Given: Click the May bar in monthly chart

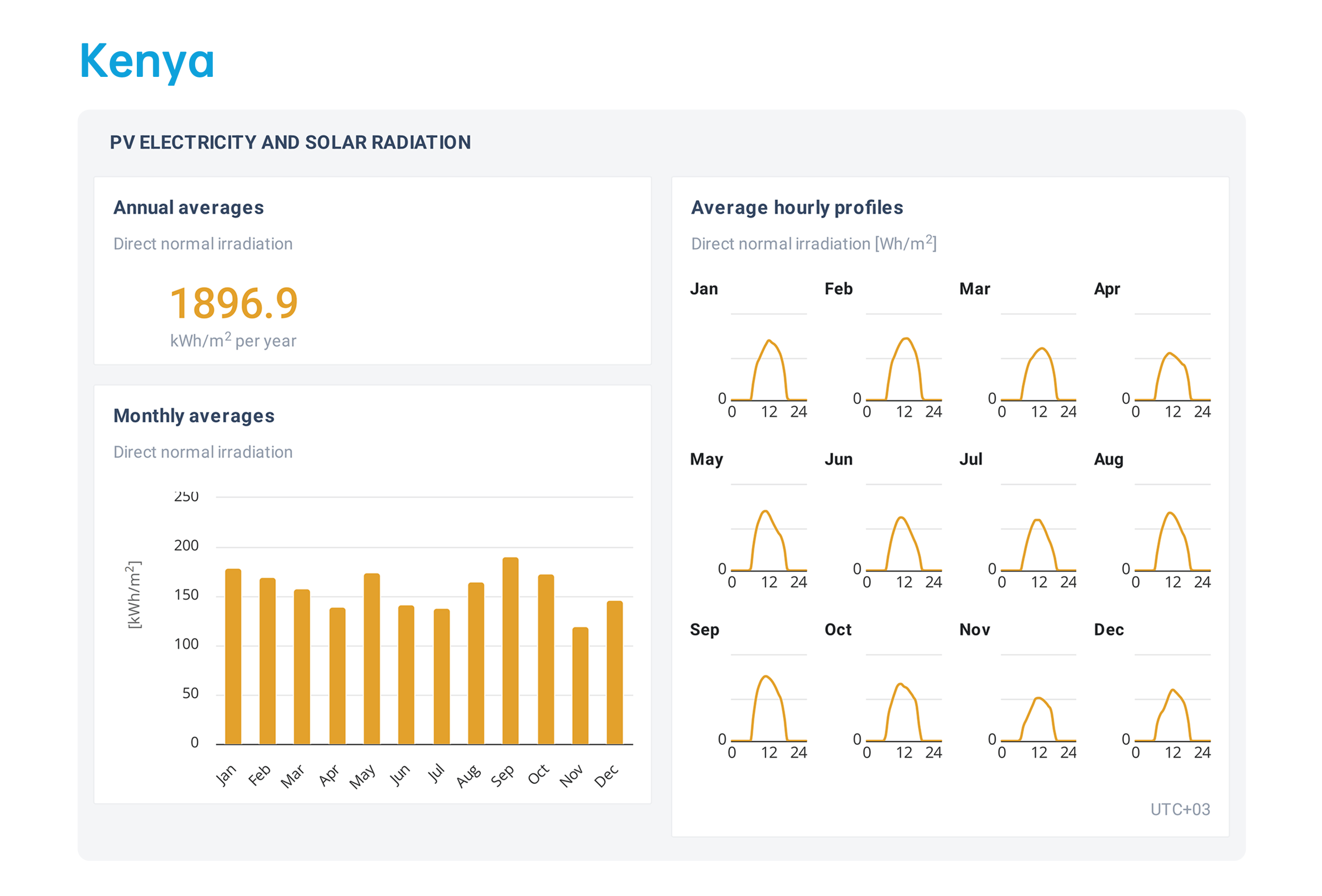Looking at the screenshot, I should point(371,659).
